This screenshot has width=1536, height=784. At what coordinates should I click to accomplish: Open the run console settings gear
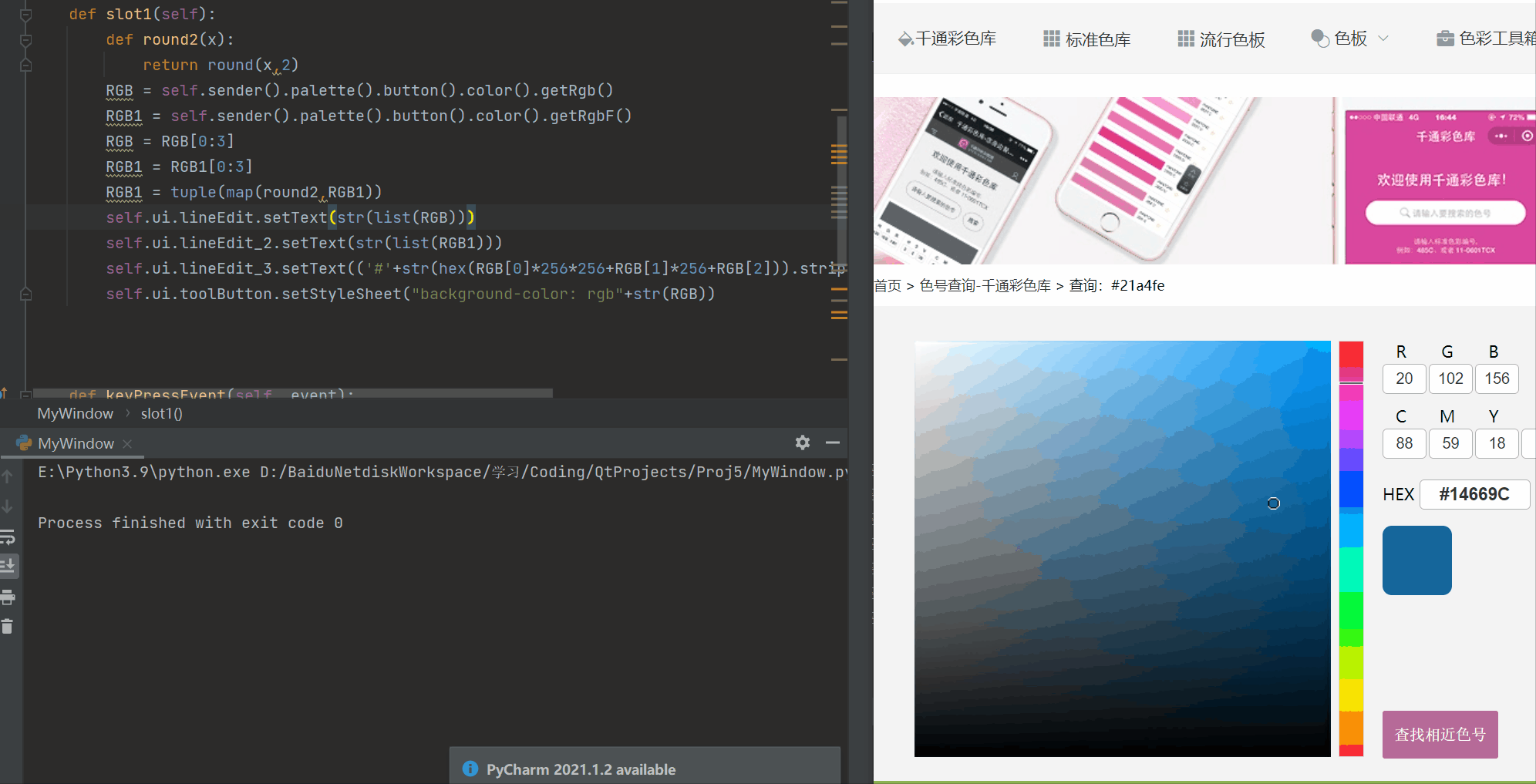click(x=802, y=442)
